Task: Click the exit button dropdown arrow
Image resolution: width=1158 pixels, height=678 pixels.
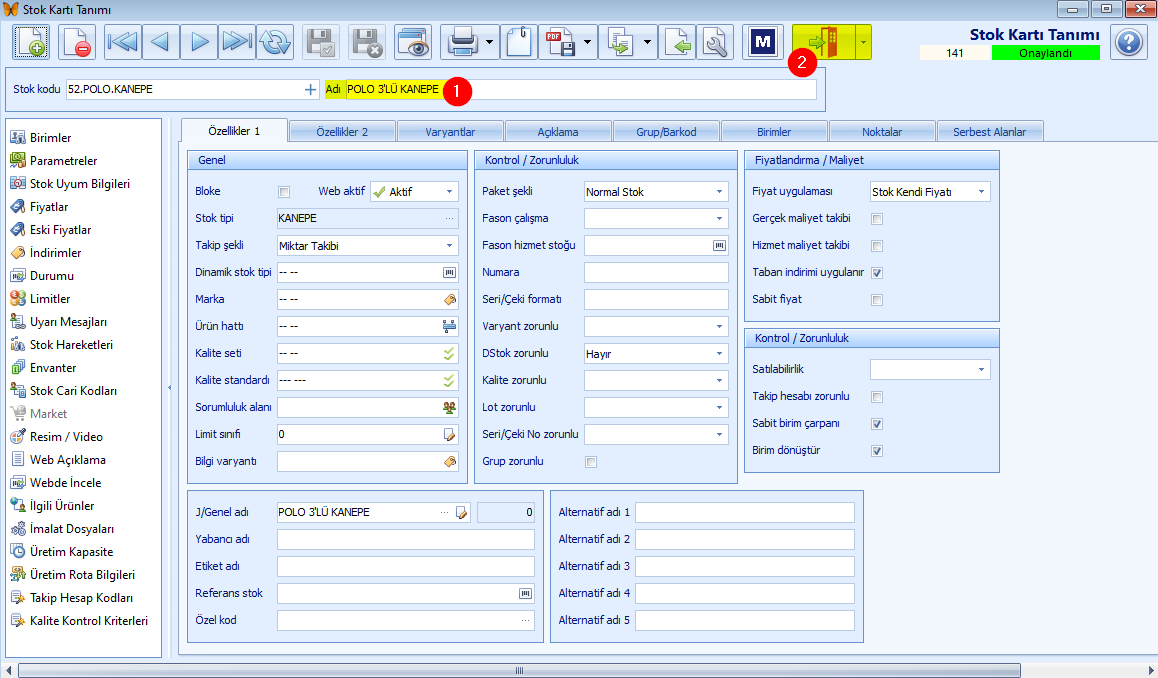Action: point(863,42)
